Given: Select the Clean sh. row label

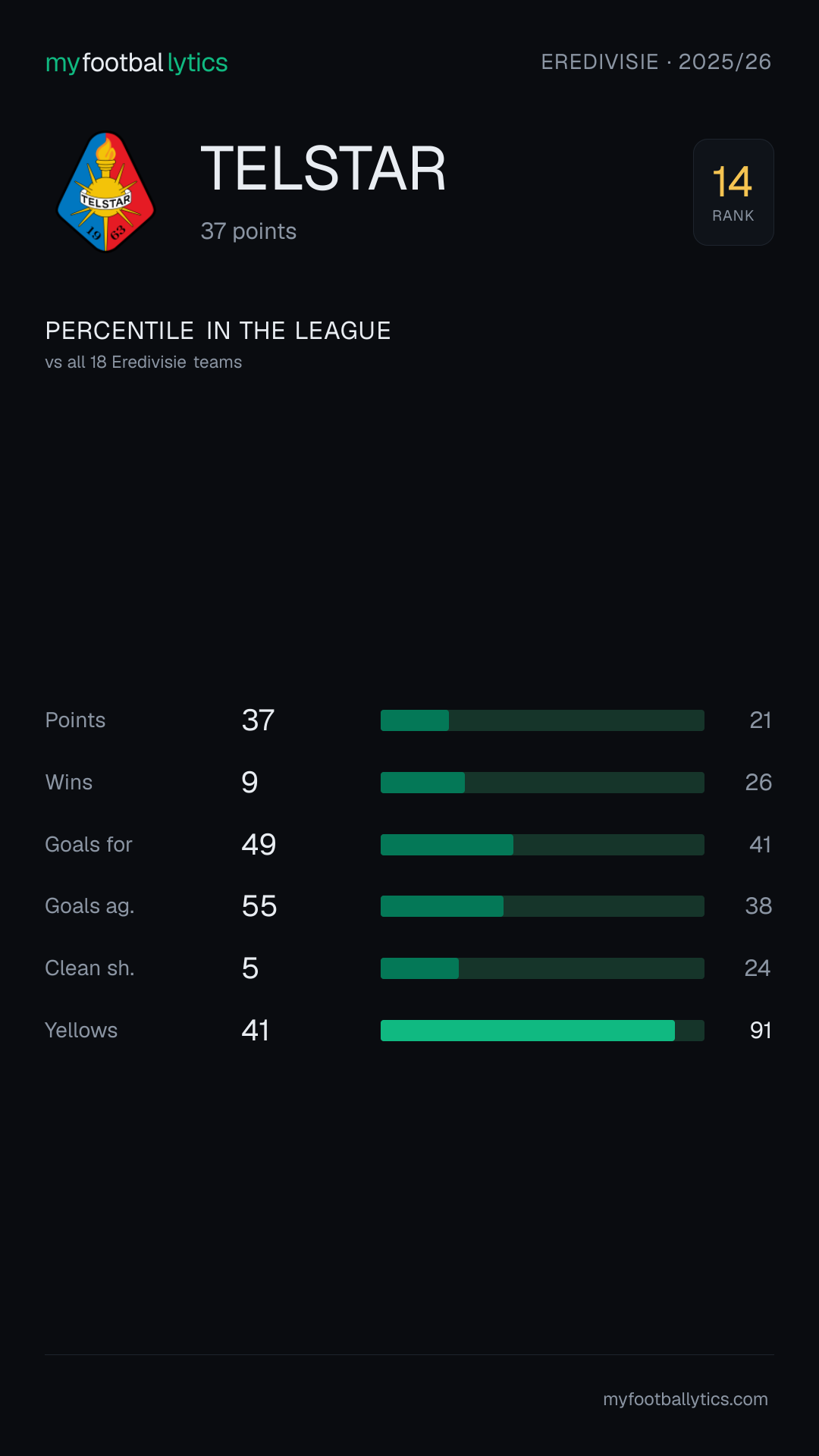Looking at the screenshot, I should point(89,968).
